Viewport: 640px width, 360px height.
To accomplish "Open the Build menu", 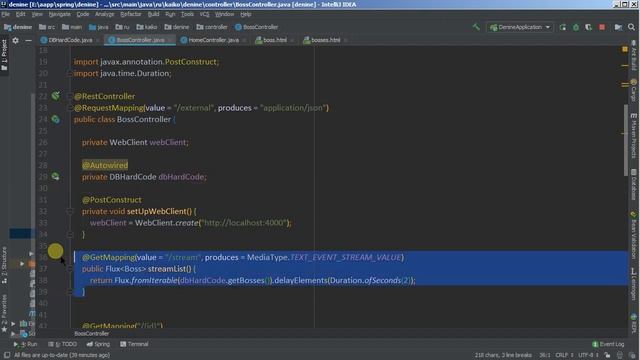I will click(x=153, y=14).
